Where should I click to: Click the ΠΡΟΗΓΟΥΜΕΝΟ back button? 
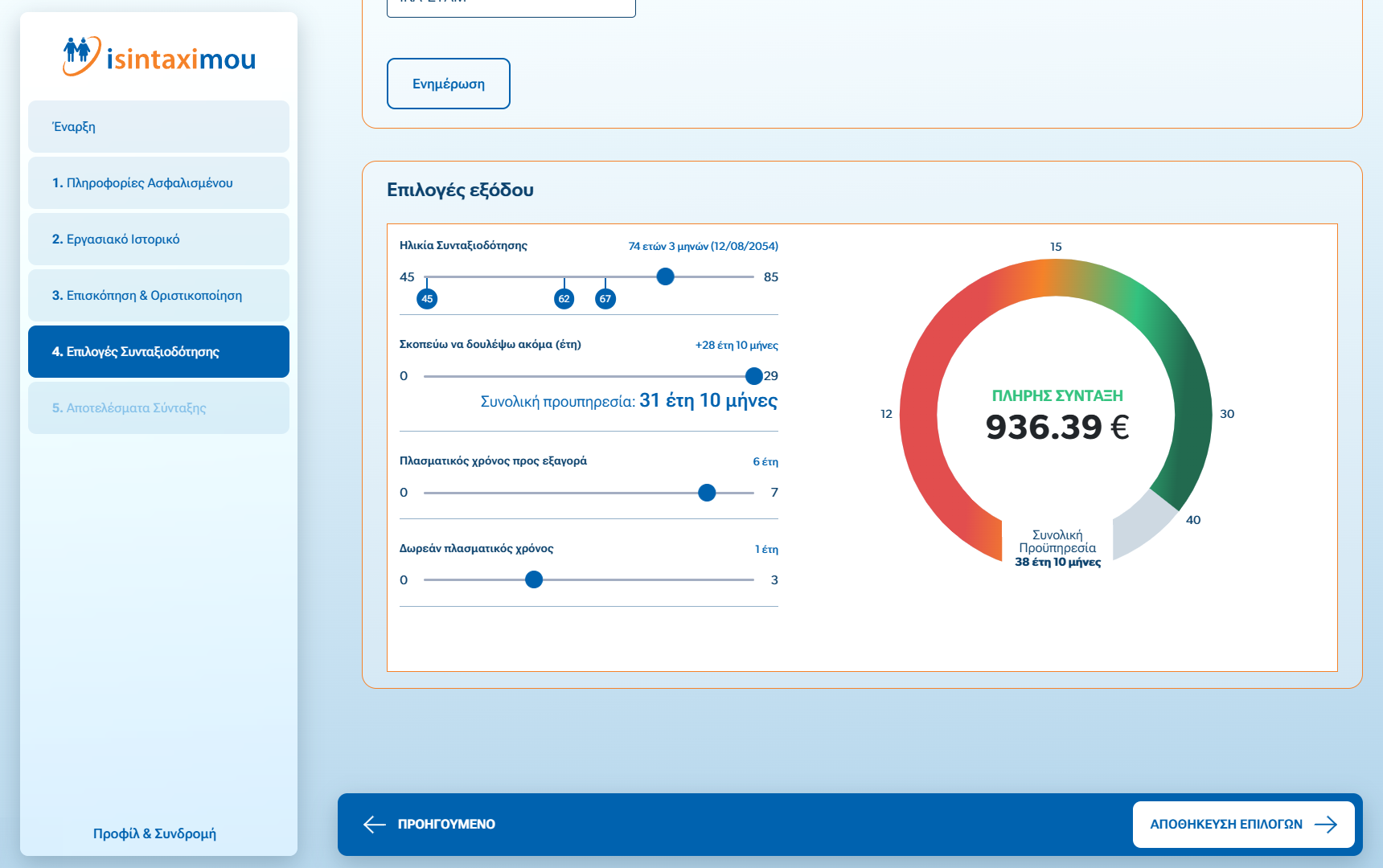tap(445, 825)
